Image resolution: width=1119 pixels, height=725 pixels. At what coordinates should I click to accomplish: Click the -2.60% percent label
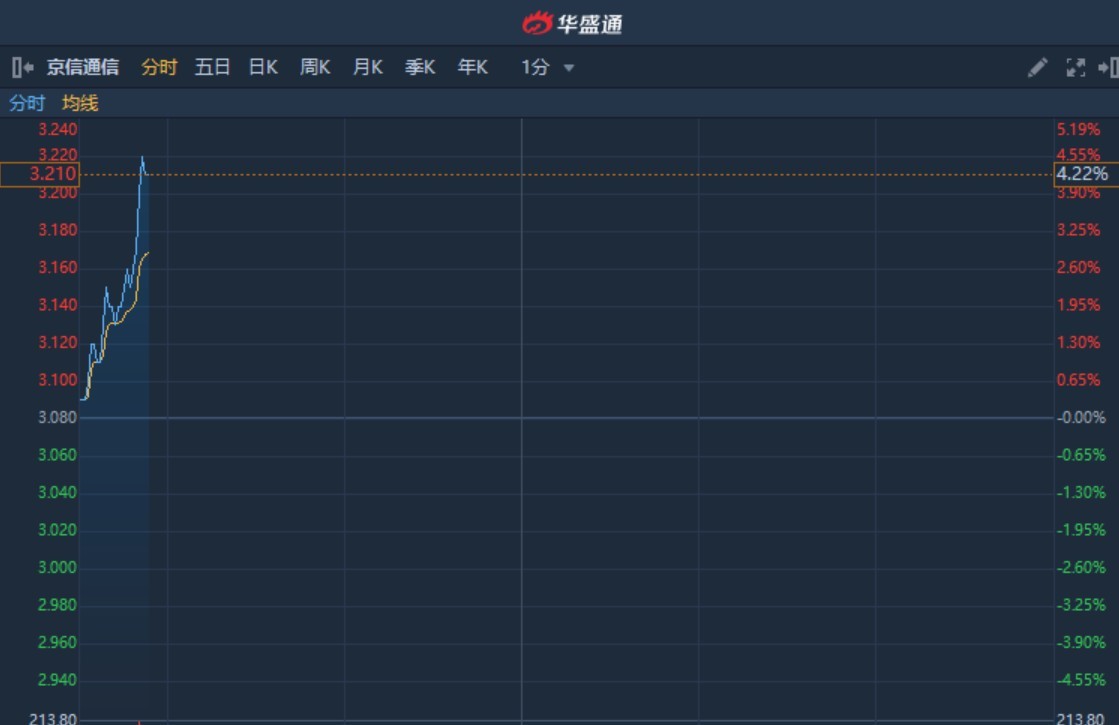[x=1081, y=567]
